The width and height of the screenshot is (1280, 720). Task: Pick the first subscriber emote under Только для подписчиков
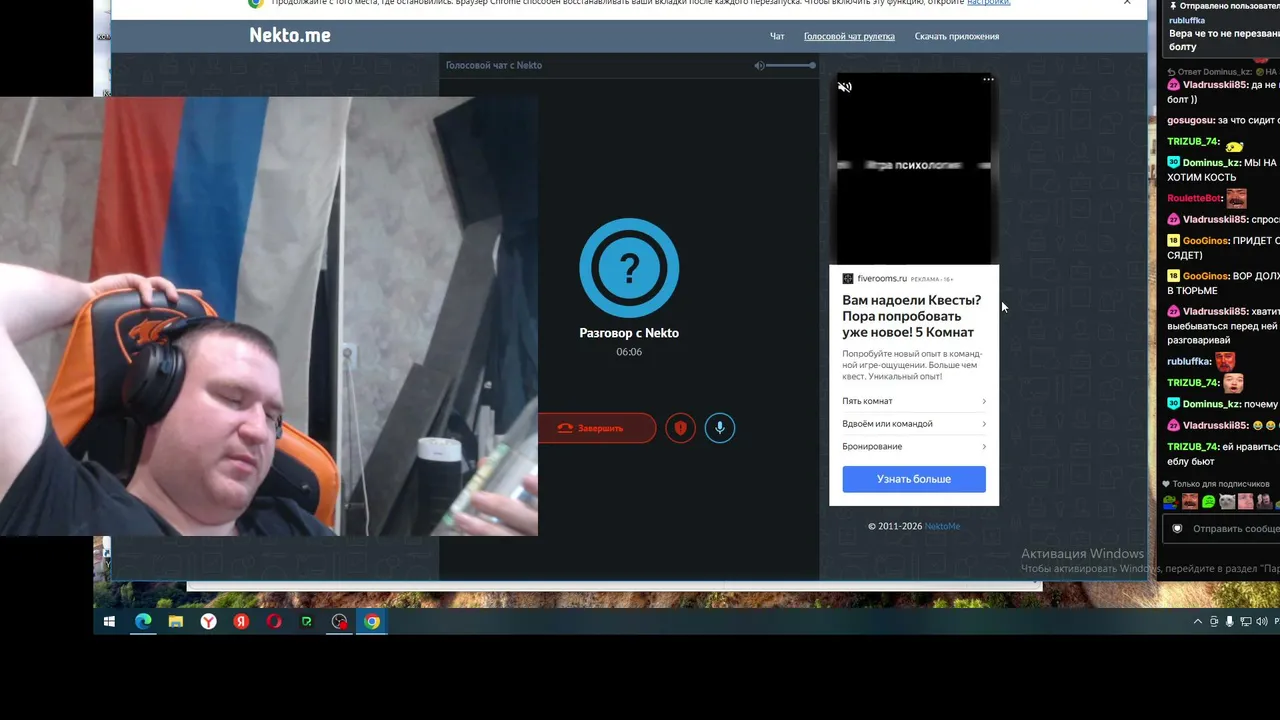(x=1170, y=502)
